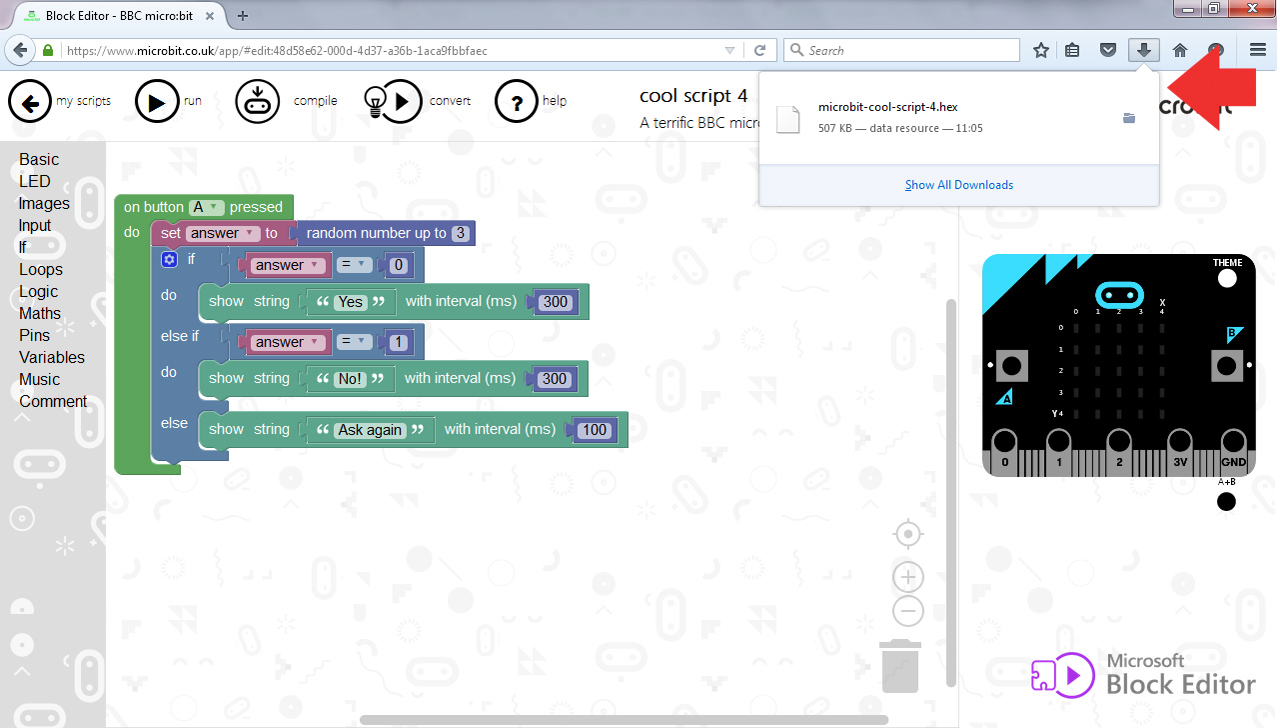Click Show All Downloads link

(x=959, y=185)
